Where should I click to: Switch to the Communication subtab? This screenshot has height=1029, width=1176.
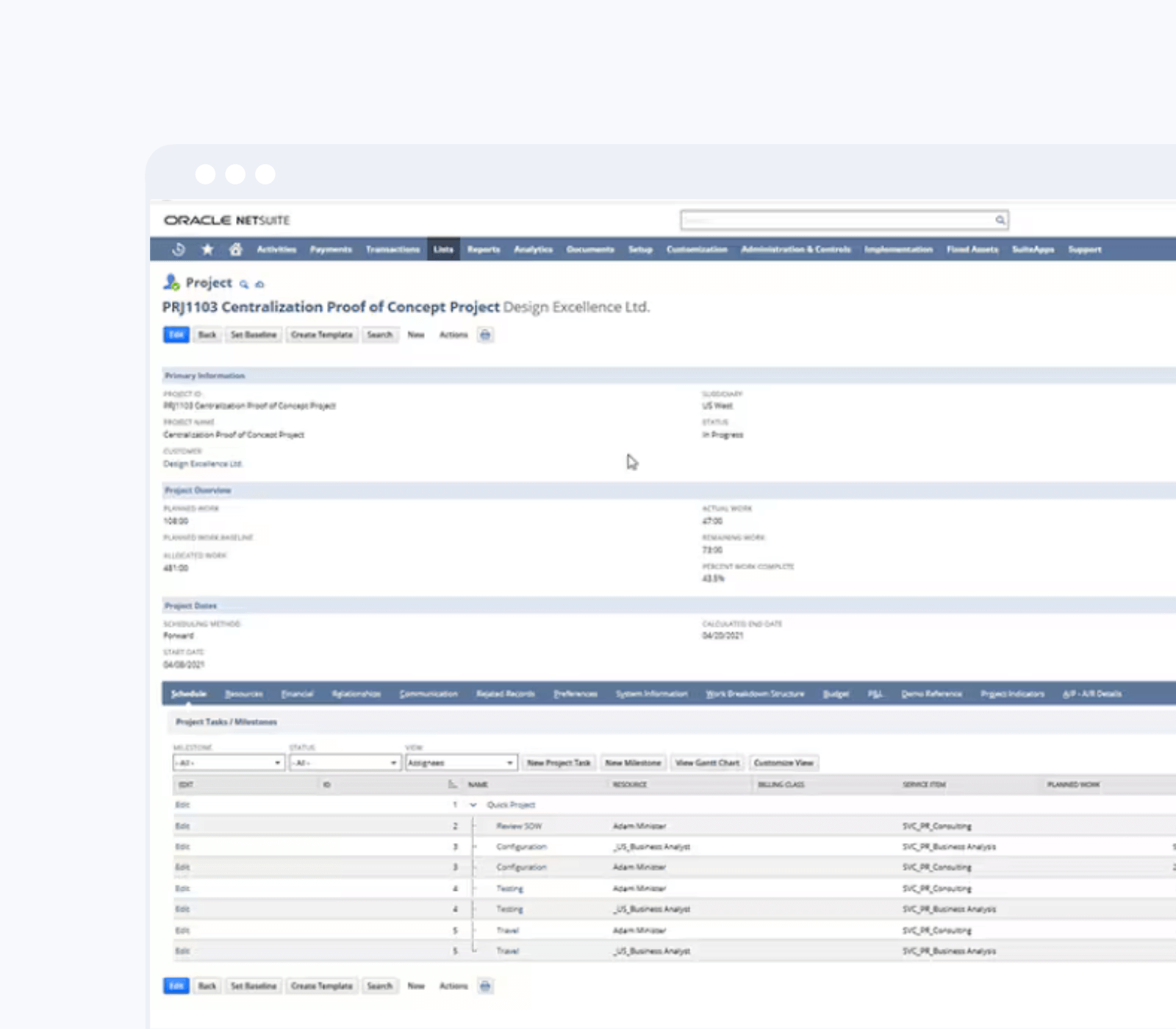coord(429,694)
